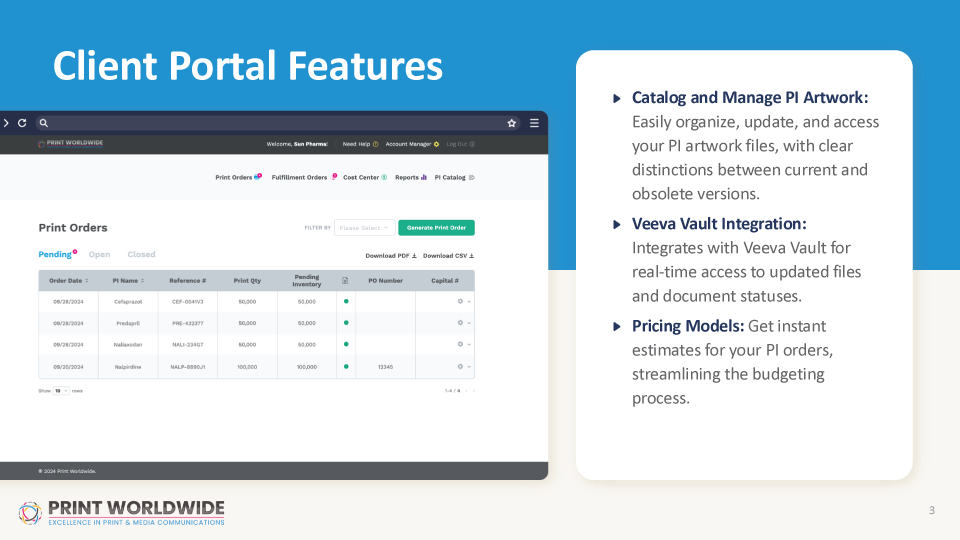The height and width of the screenshot is (540, 960).
Task: Click the Download PDF link
Action: point(390,256)
